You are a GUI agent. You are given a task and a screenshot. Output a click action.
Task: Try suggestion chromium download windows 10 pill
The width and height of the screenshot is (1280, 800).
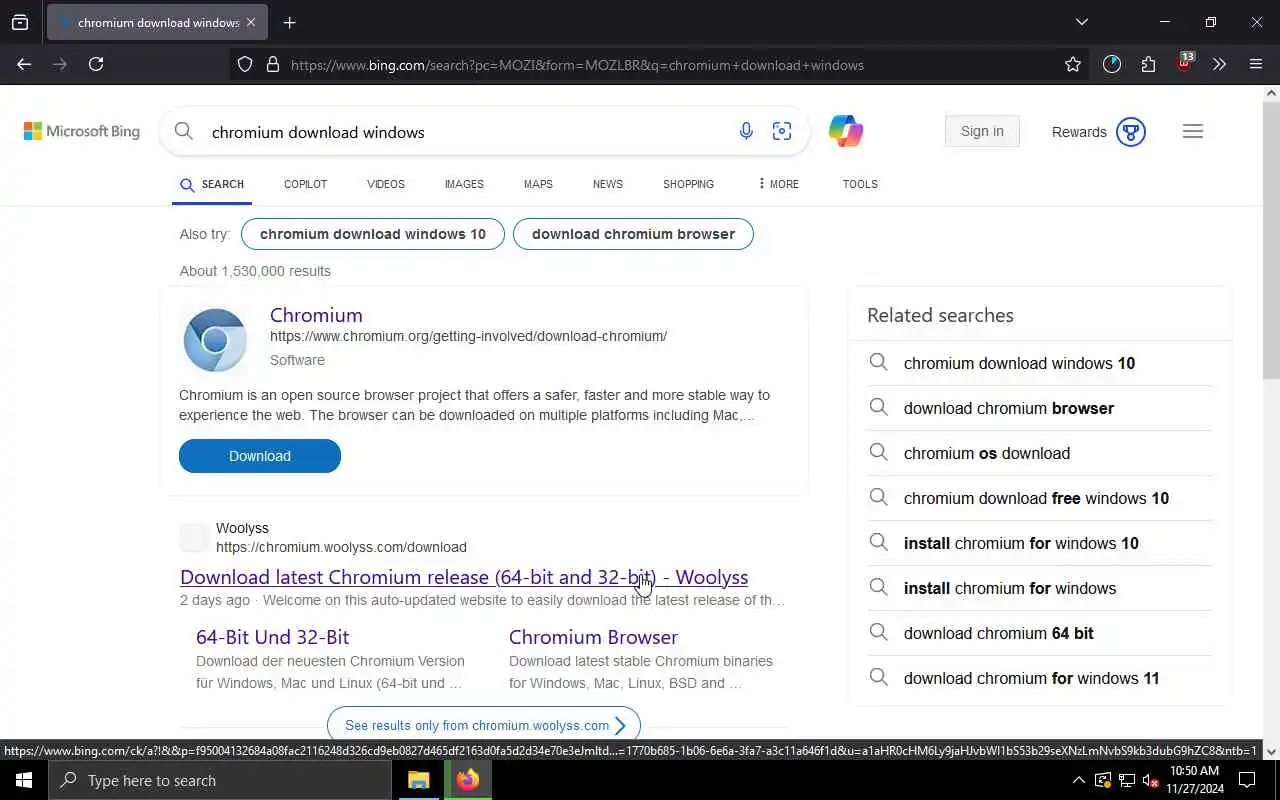(x=373, y=234)
